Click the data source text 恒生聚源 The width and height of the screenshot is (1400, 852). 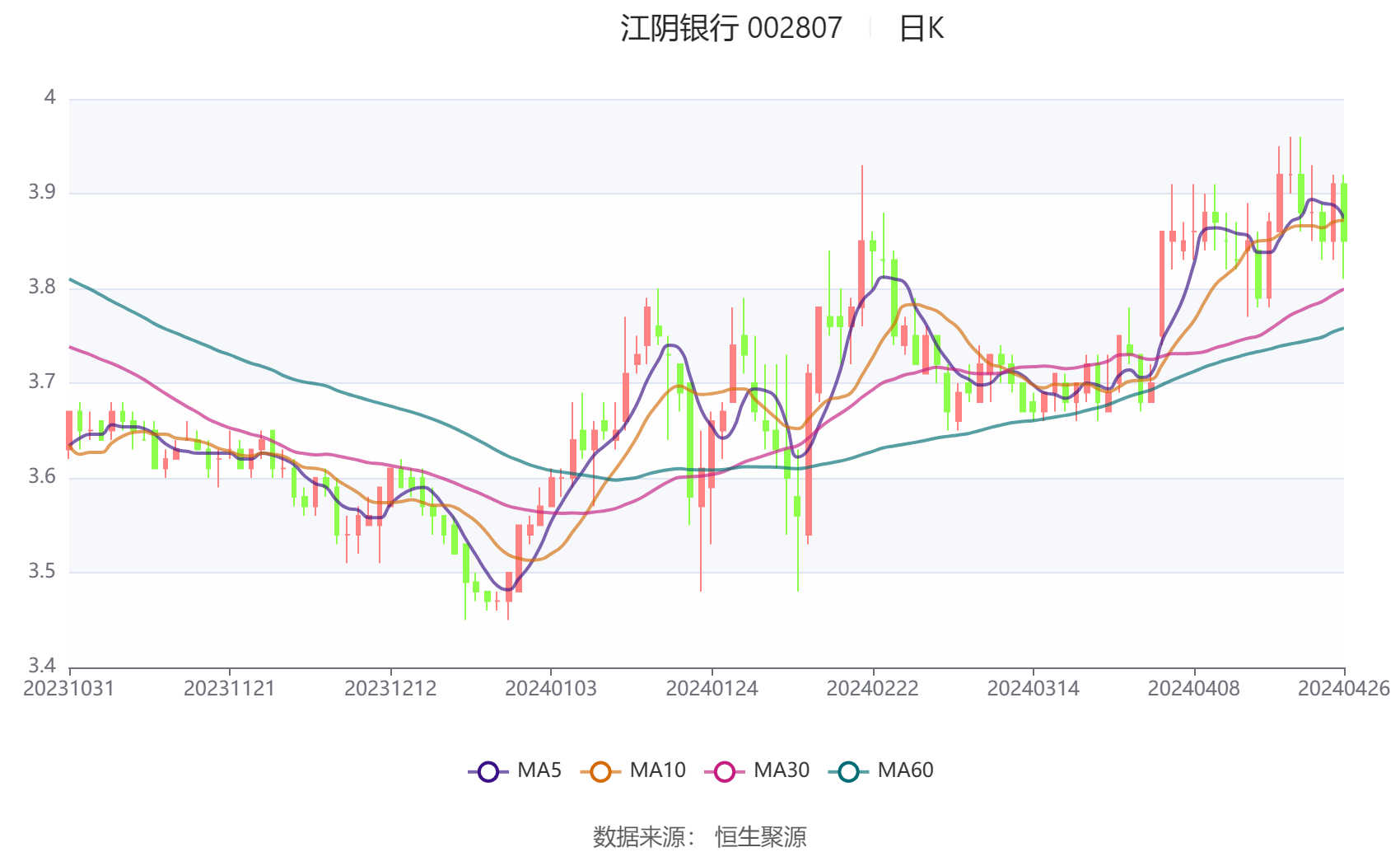(761, 837)
